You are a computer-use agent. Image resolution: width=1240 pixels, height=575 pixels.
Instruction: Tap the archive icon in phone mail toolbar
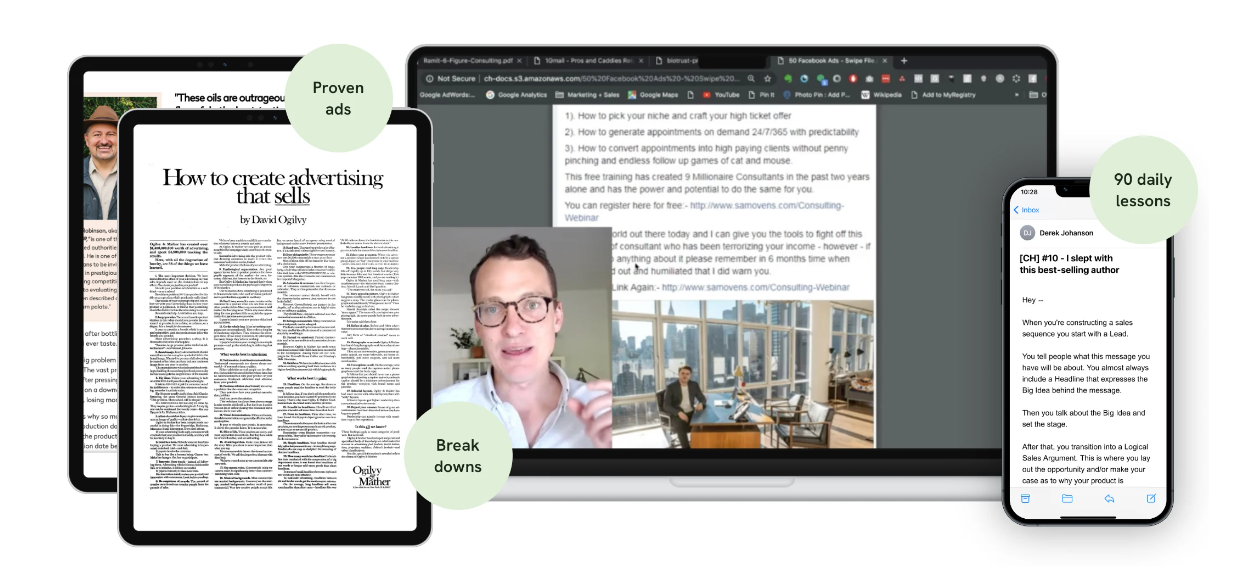click(1025, 498)
